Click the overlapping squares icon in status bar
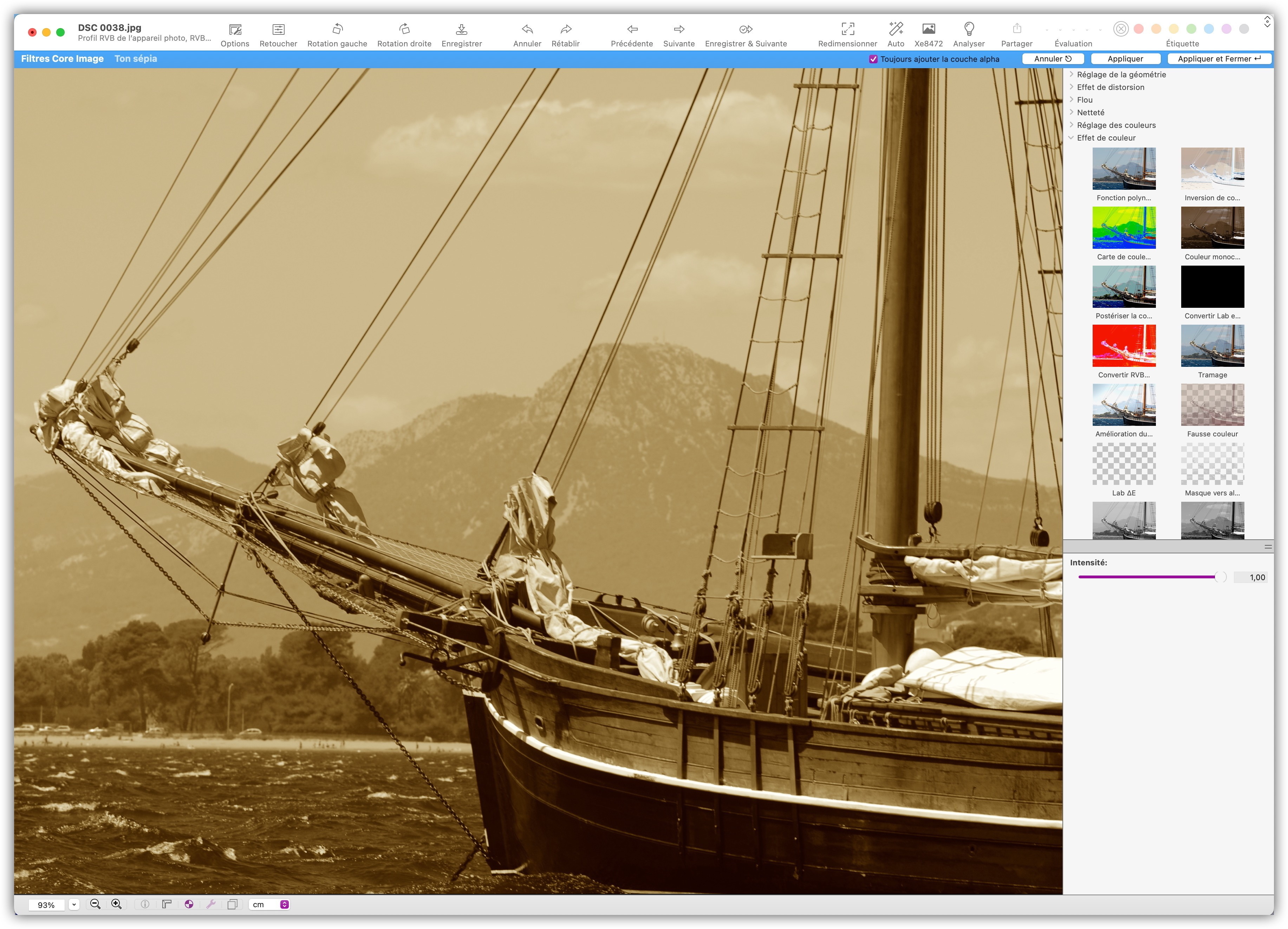The width and height of the screenshot is (1288, 929). 232,904
